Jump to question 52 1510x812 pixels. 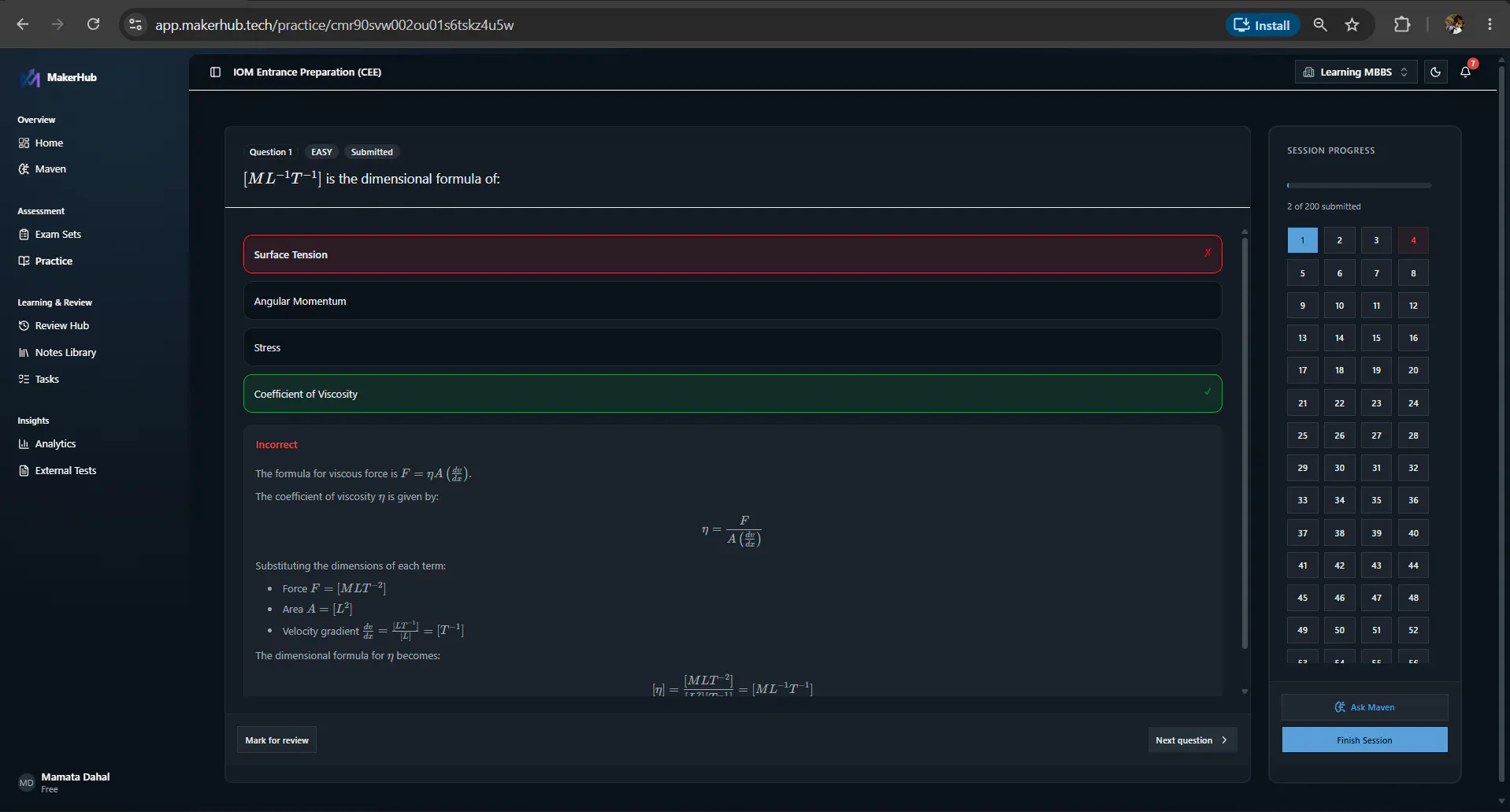coord(1413,630)
